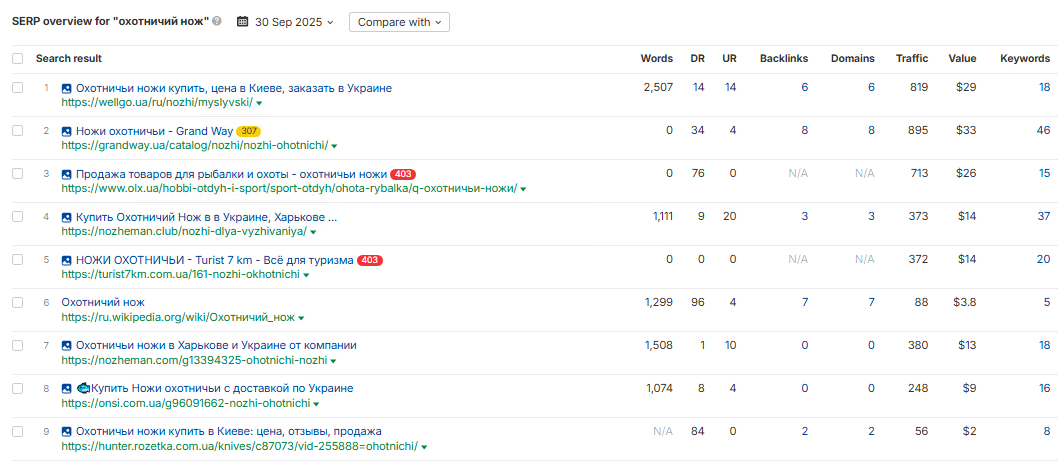Click keywords count 20 for Turist 7 km
1058x463 pixels.
click(1044, 259)
